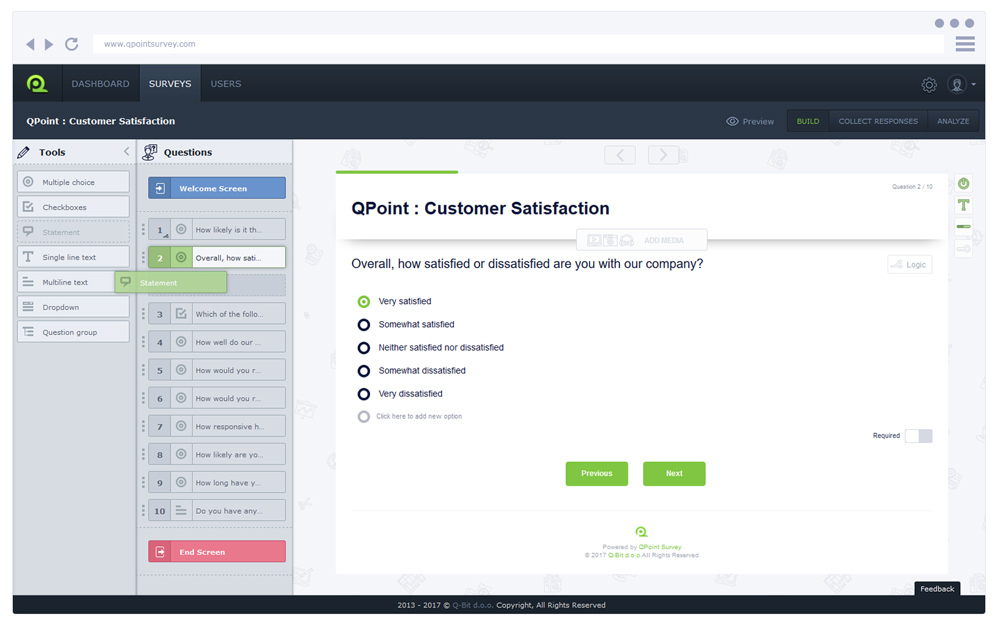Click the green Next button

(674, 474)
